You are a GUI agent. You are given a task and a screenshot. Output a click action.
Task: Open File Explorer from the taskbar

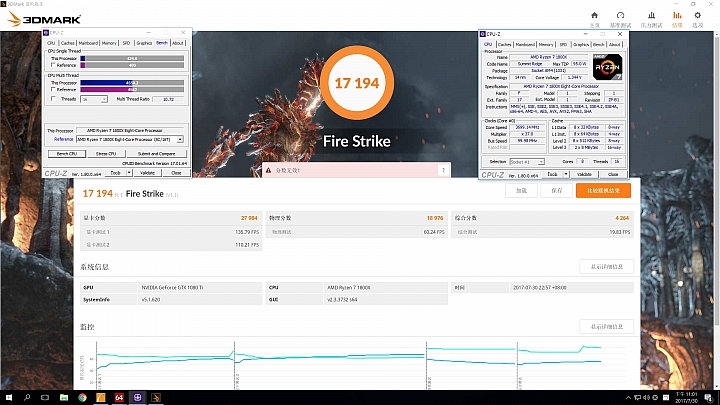click(64, 397)
